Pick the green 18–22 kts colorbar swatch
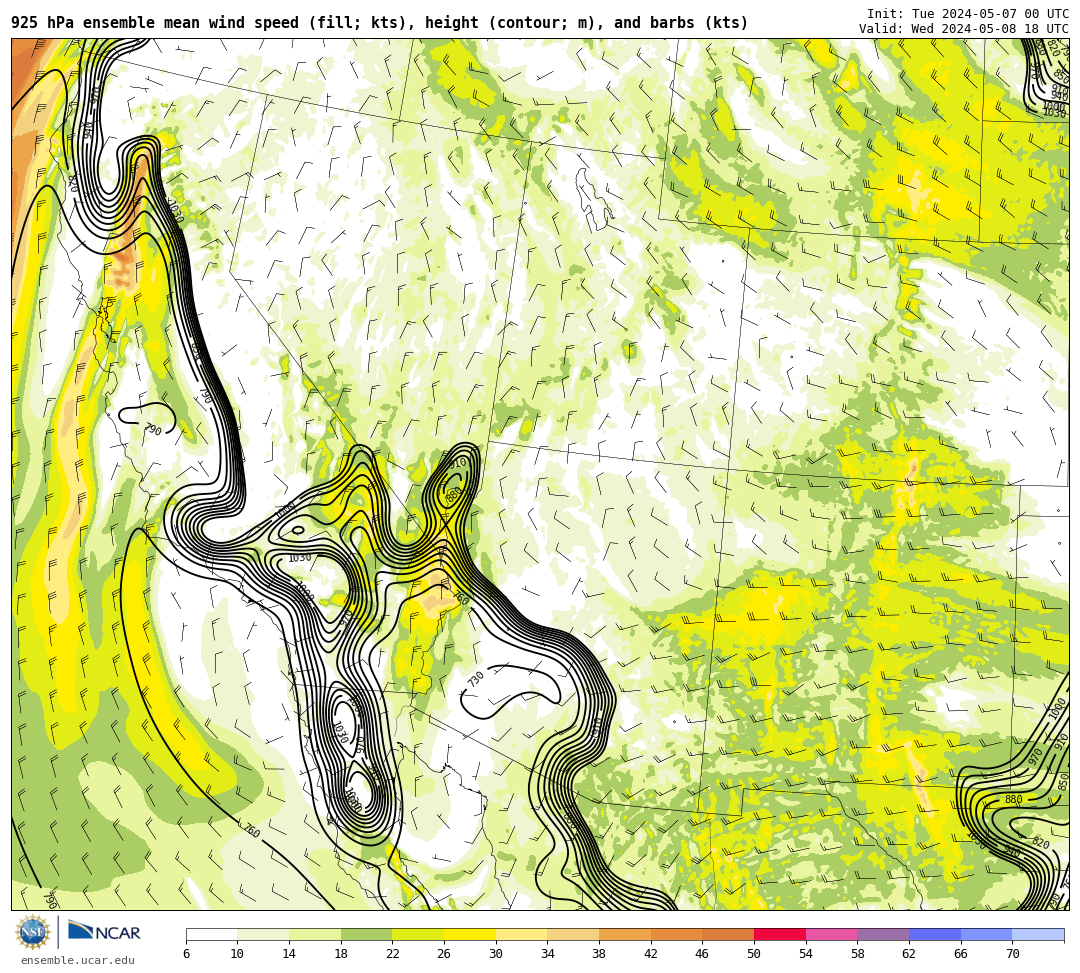Image resolution: width=1080 pixels, height=973 pixels. click(366, 934)
